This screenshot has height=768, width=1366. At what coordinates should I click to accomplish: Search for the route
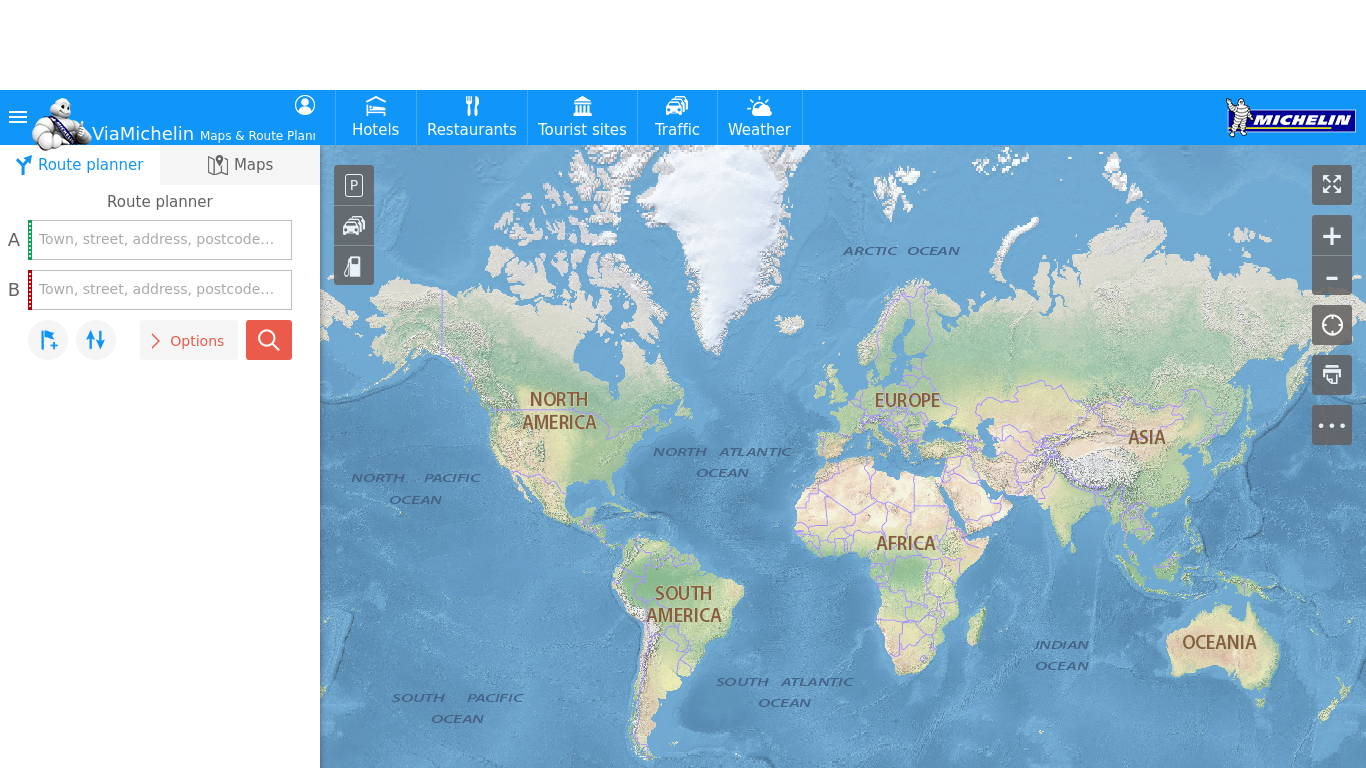pyautogui.click(x=268, y=340)
